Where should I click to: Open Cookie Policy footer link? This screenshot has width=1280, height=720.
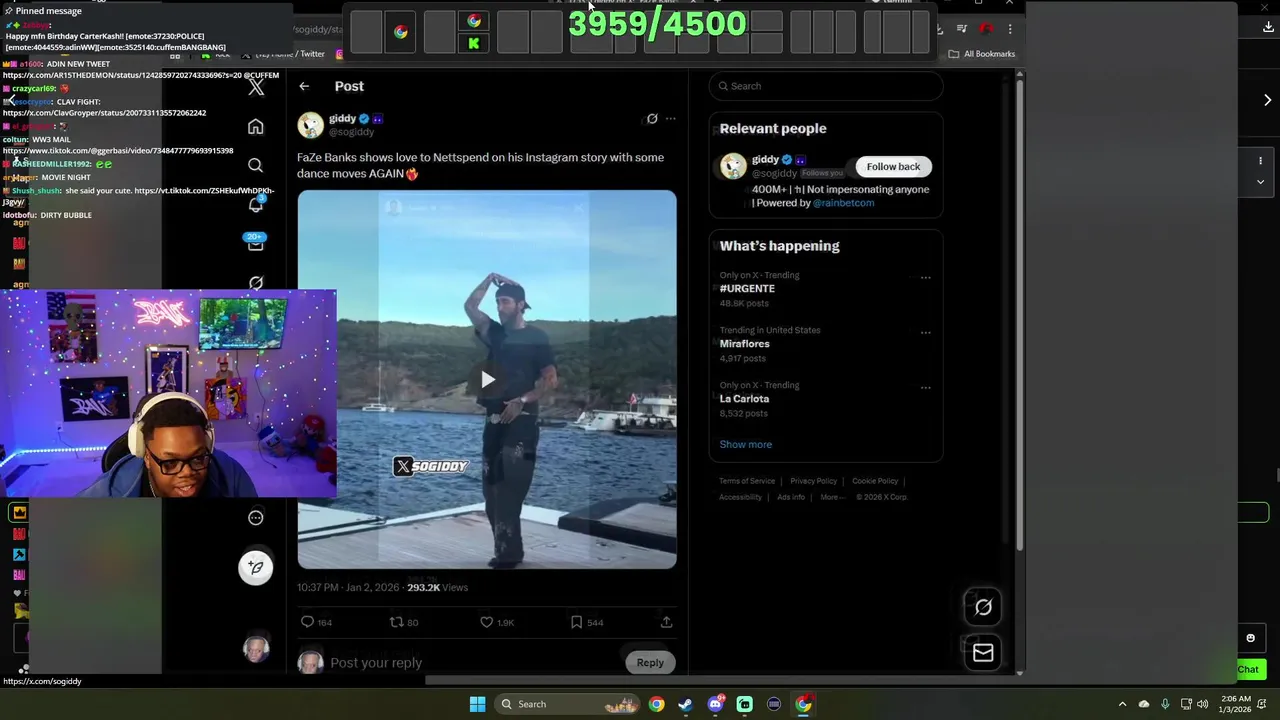click(x=875, y=481)
